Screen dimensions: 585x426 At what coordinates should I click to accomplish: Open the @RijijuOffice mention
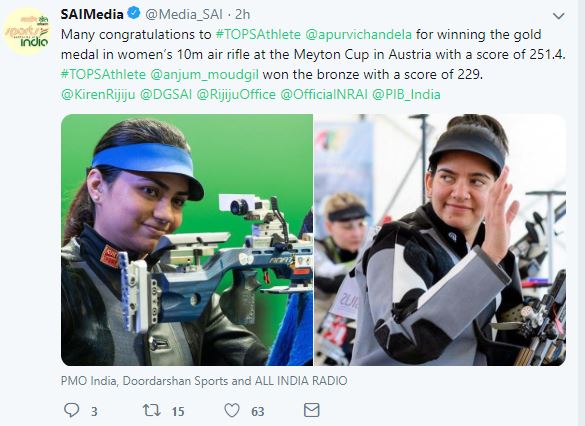click(x=236, y=94)
